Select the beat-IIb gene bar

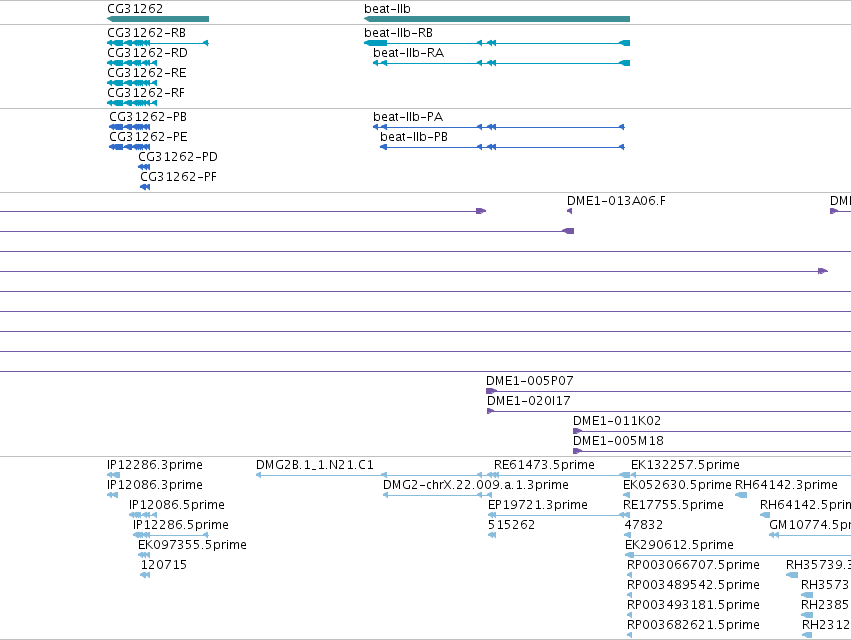497,19
